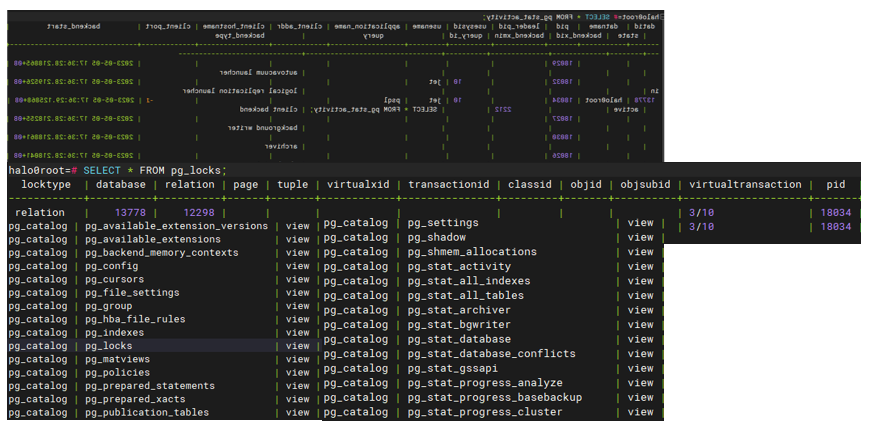This screenshot has width=872, height=430.
Task: Select the 'pg_publication_tables' entry
Action: tap(147, 413)
